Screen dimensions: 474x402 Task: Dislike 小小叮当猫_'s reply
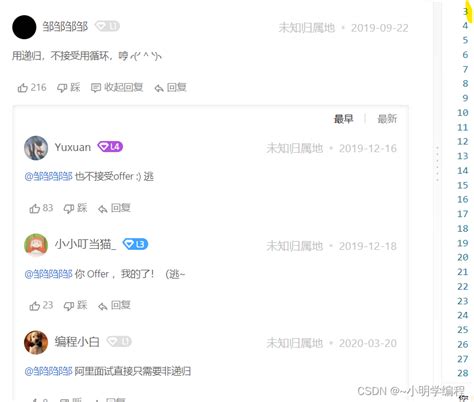pos(75,305)
